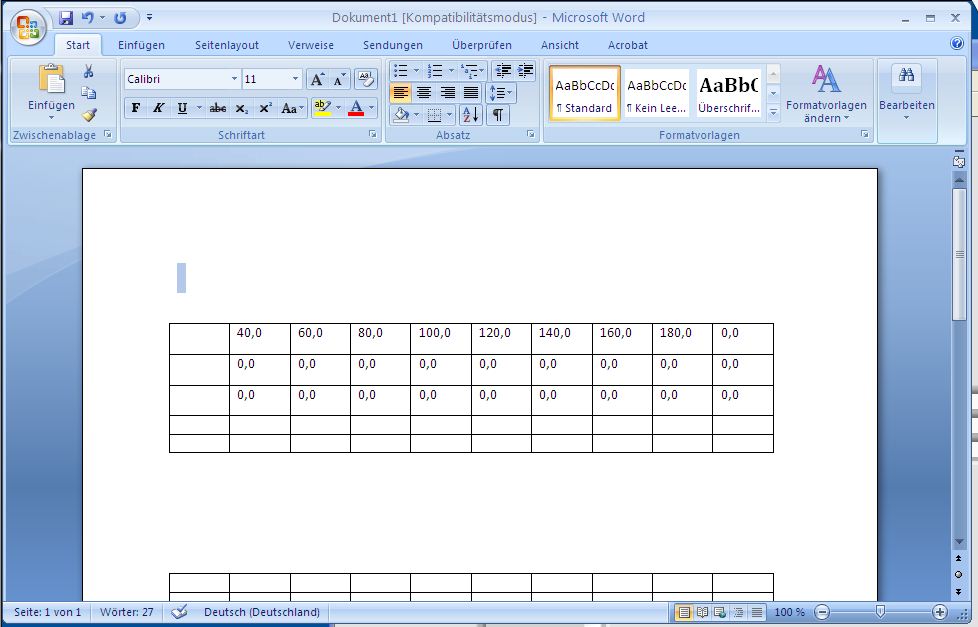Click the zoom slider handle
This screenshot has height=627, width=978.
point(880,611)
